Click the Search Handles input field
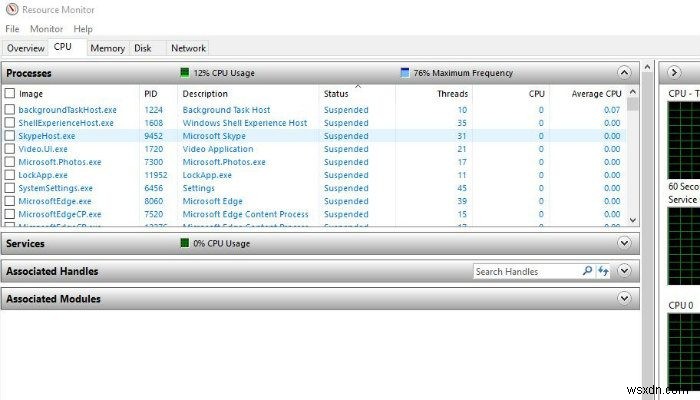The image size is (700, 400). pyautogui.click(x=527, y=271)
